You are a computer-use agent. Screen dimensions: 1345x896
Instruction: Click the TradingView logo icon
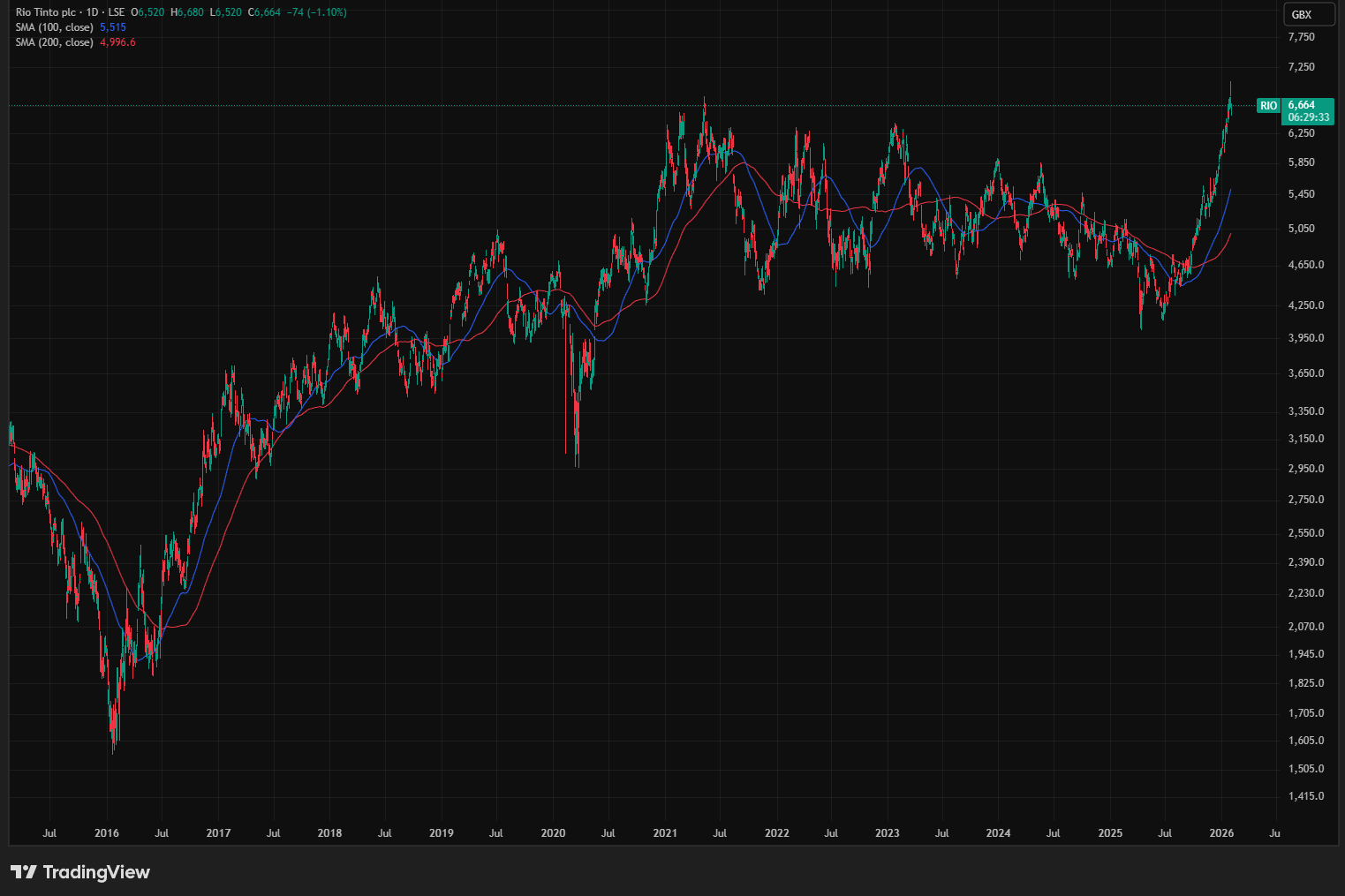tap(23, 872)
